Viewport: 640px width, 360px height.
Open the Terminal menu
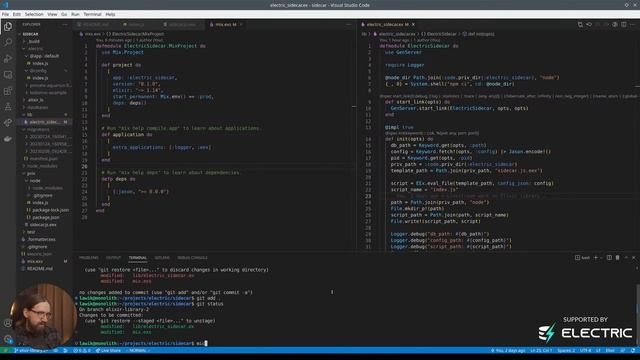pyautogui.click(x=92, y=14)
